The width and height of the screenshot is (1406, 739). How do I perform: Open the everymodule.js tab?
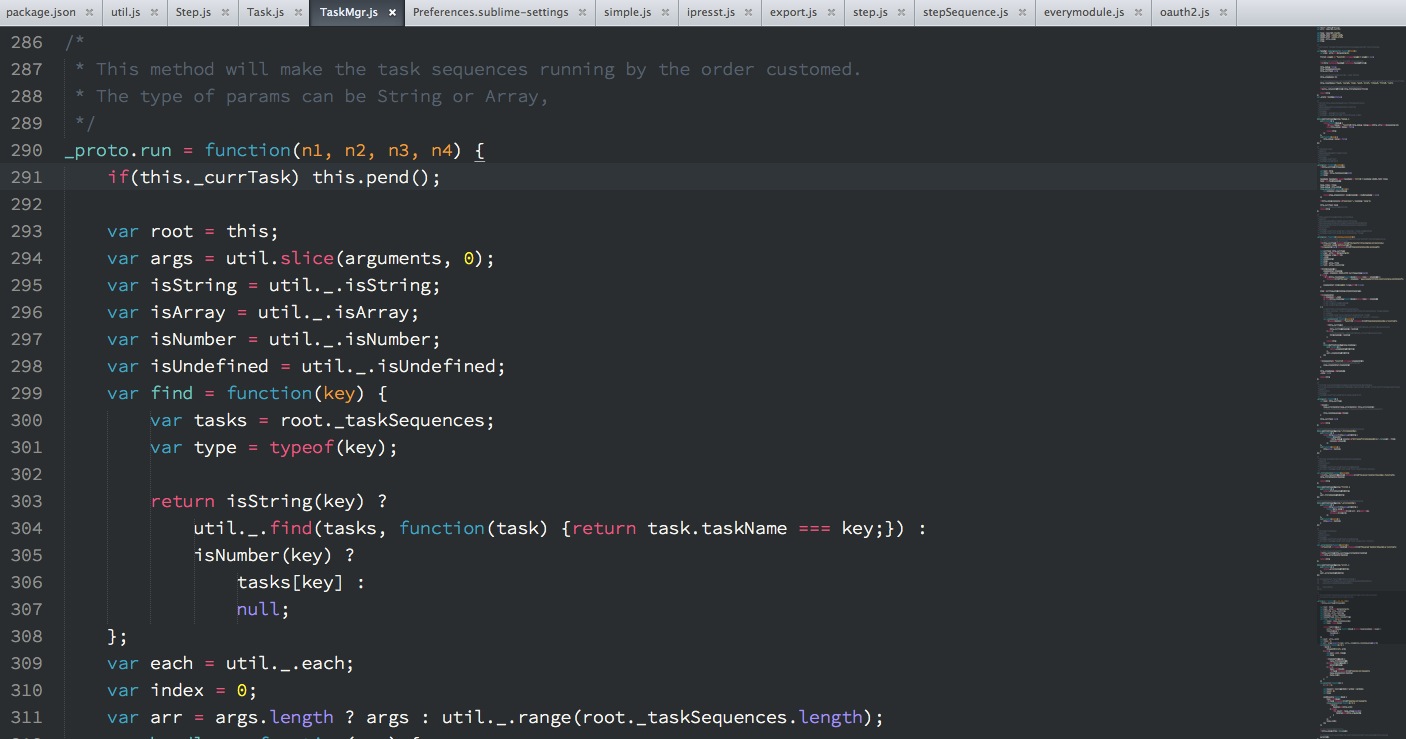click(x=1083, y=13)
